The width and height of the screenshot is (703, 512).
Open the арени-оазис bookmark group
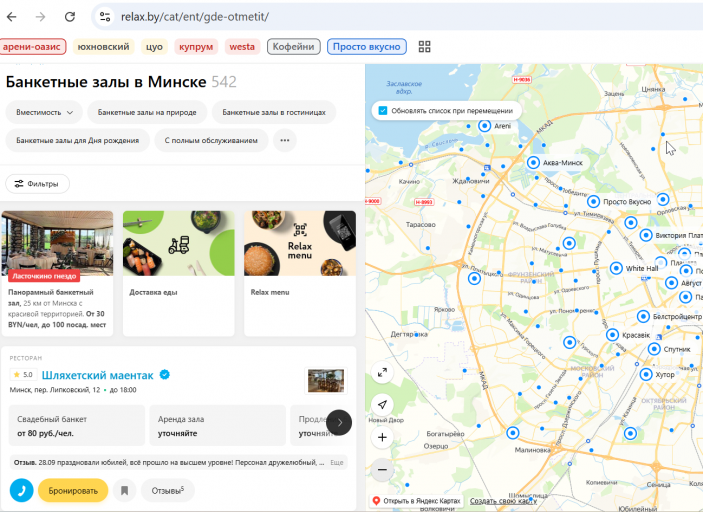tap(32, 47)
